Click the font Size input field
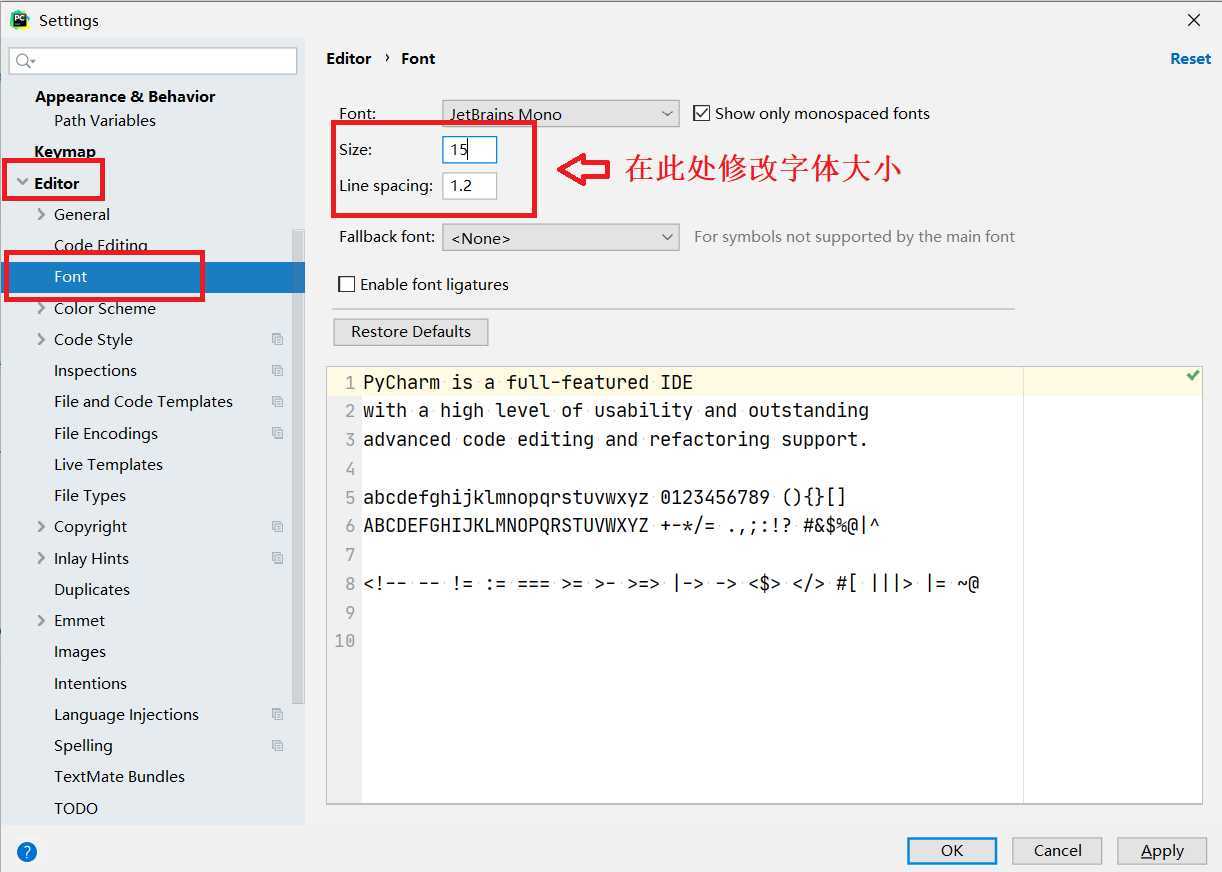This screenshot has height=872, width=1222. pyautogui.click(x=470, y=150)
